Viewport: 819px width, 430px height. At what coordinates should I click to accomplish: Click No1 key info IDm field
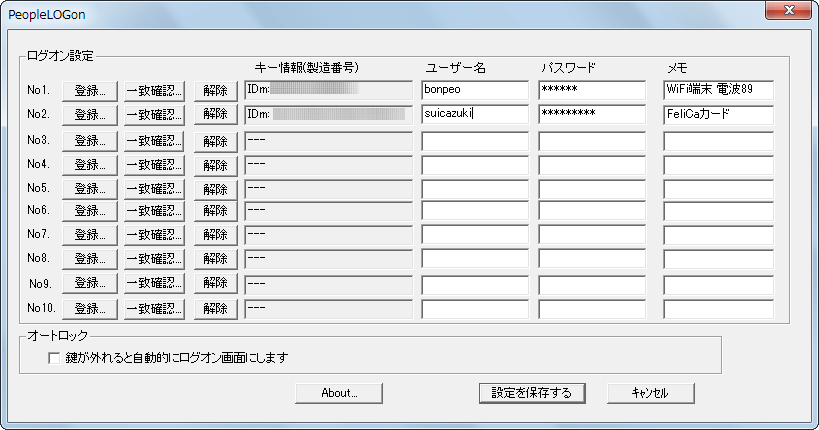328,90
